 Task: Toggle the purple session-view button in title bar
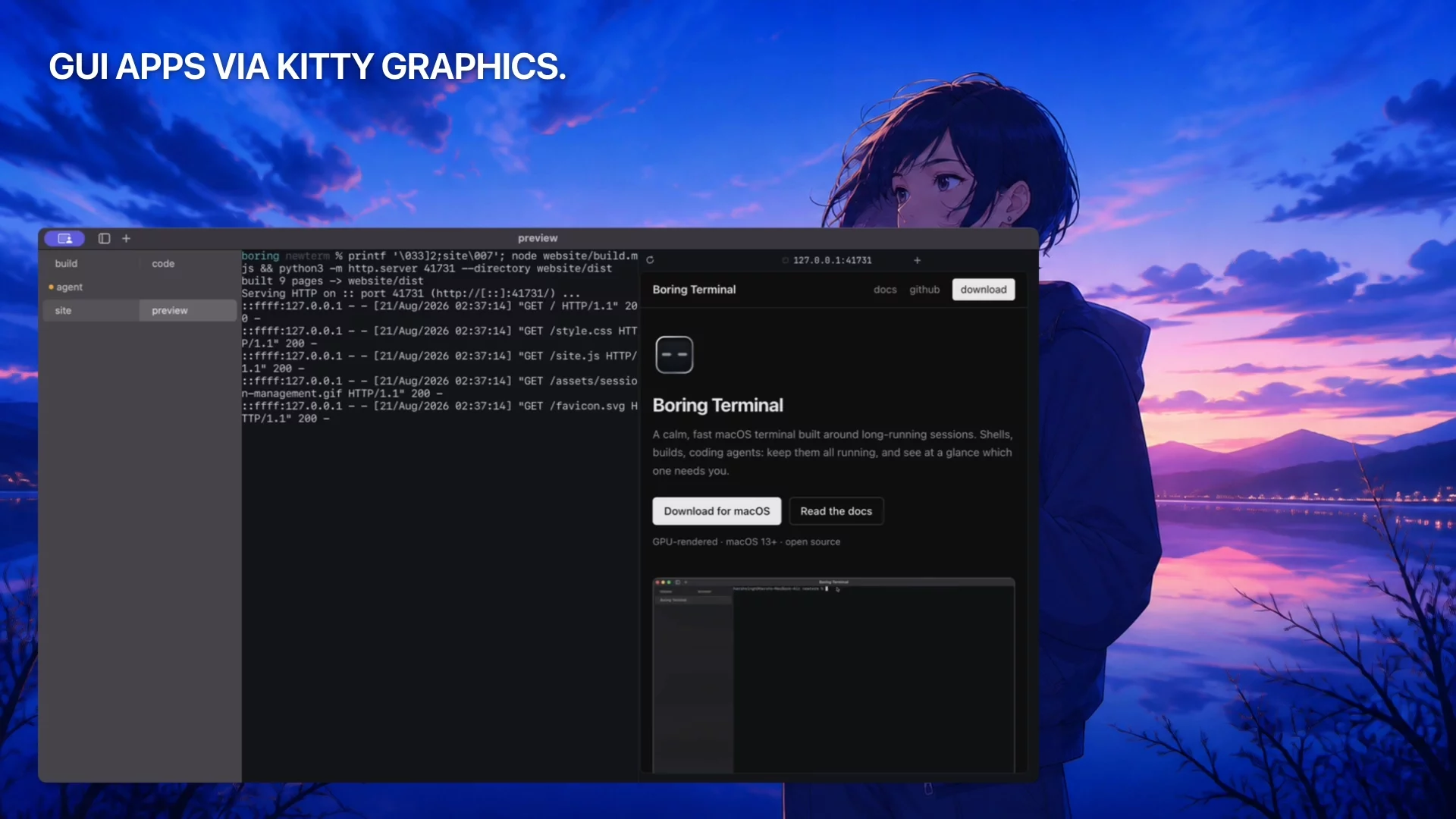click(x=64, y=238)
